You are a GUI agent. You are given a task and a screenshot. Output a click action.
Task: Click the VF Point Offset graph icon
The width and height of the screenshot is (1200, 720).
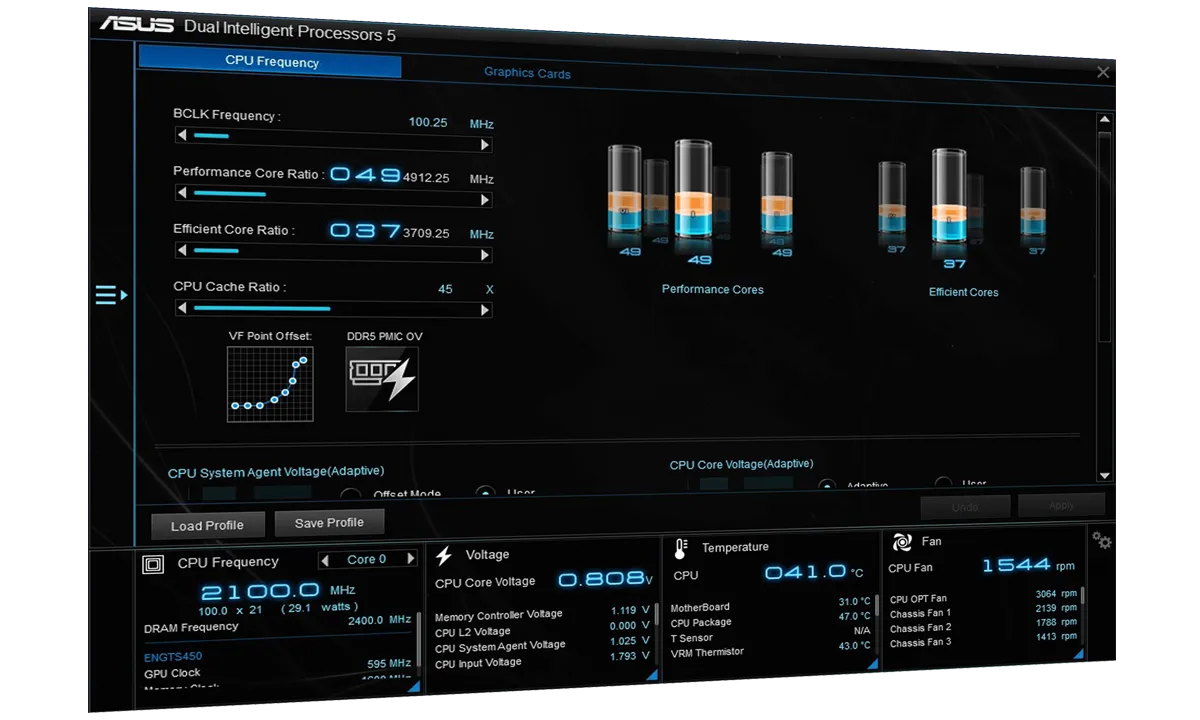coord(270,384)
